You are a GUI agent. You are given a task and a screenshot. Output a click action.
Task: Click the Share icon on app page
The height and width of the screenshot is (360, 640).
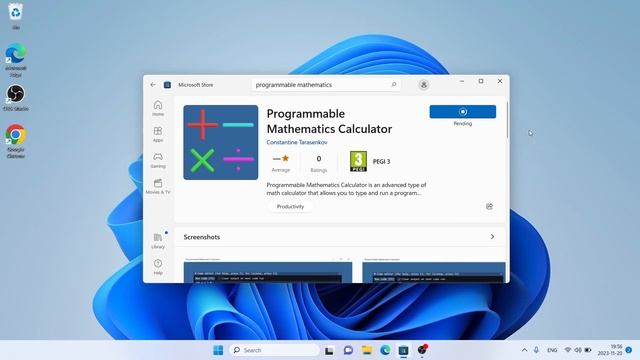tap(489, 207)
